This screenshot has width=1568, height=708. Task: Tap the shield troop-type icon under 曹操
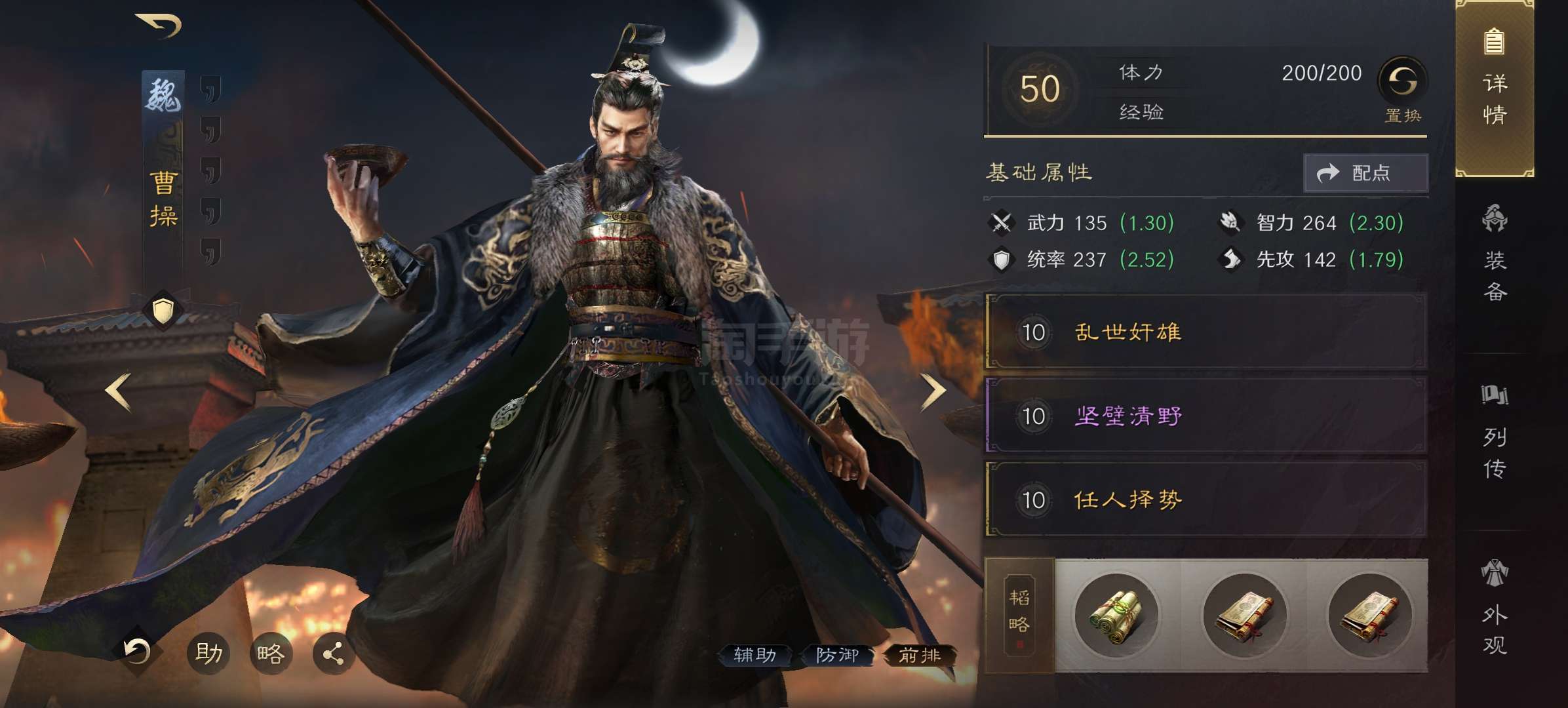(163, 309)
